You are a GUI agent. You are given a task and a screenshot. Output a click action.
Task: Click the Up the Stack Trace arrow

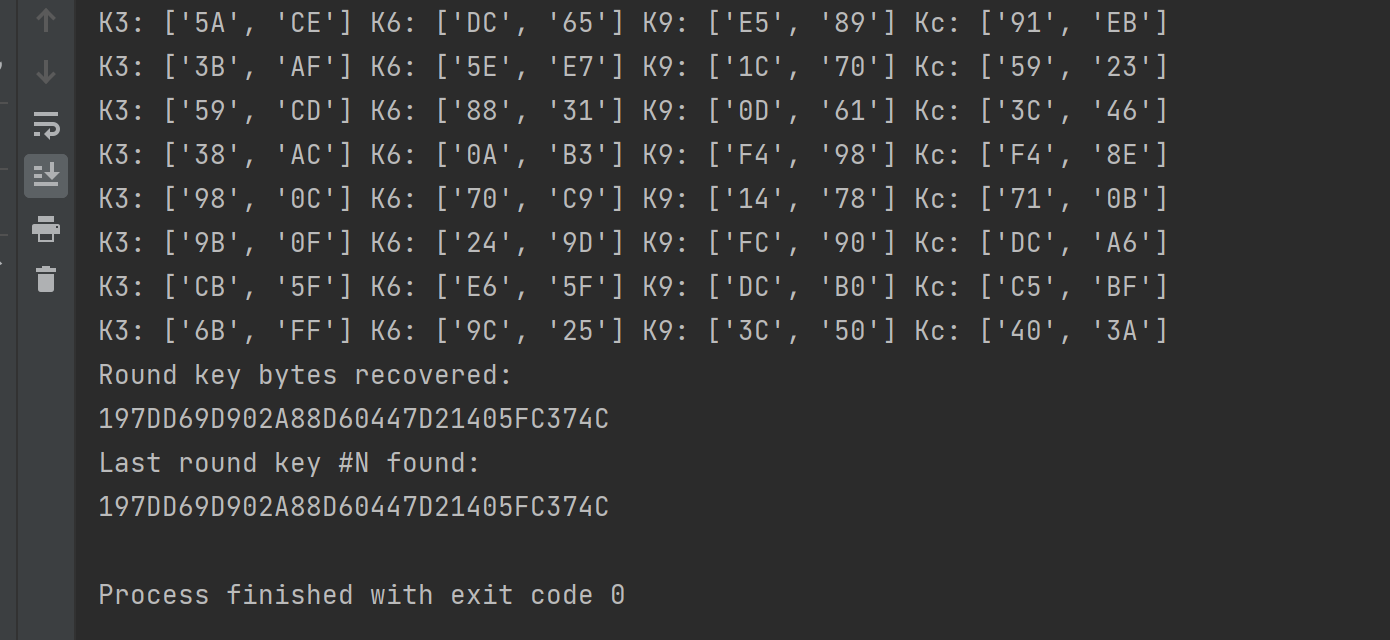click(x=45, y=21)
